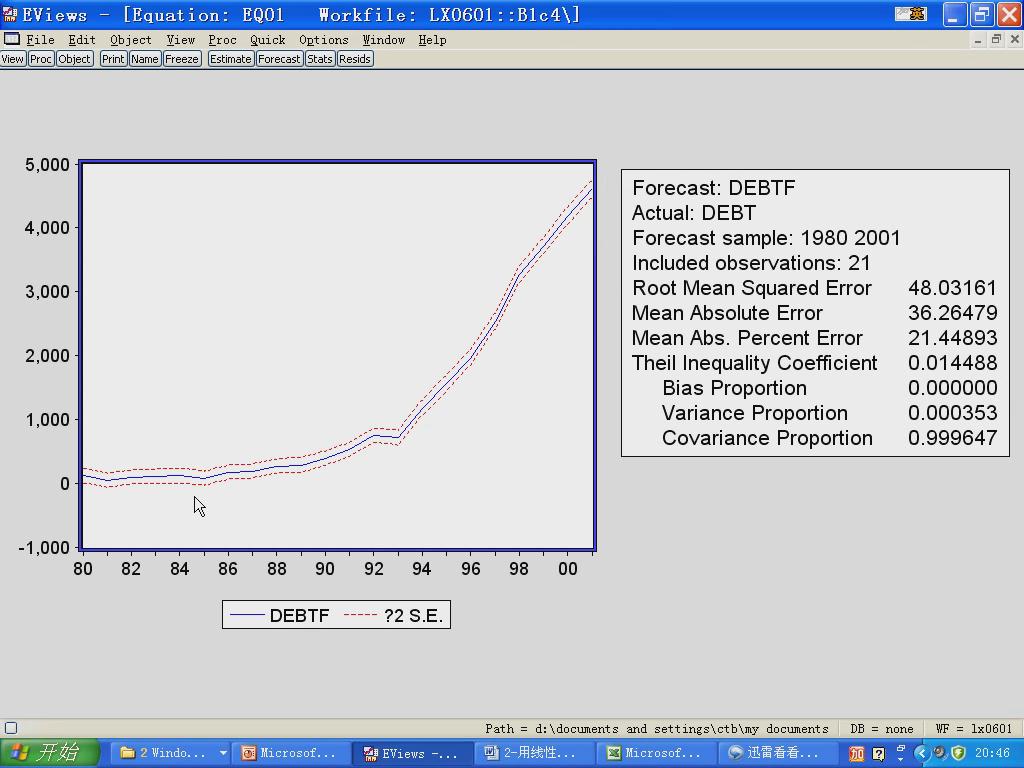This screenshot has height=768, width=1024.
Task: Click the Included observations: 21 text
Action: click(751, 263)
